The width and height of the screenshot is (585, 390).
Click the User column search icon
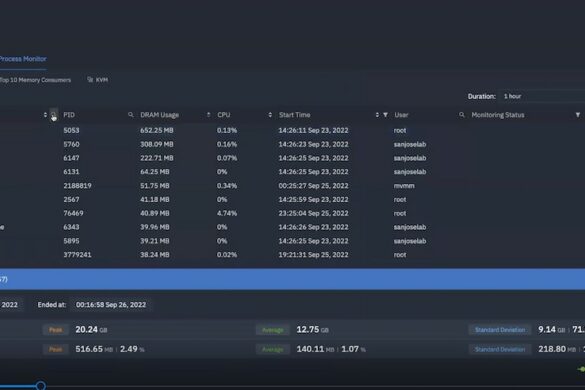(x=462, y=115)
